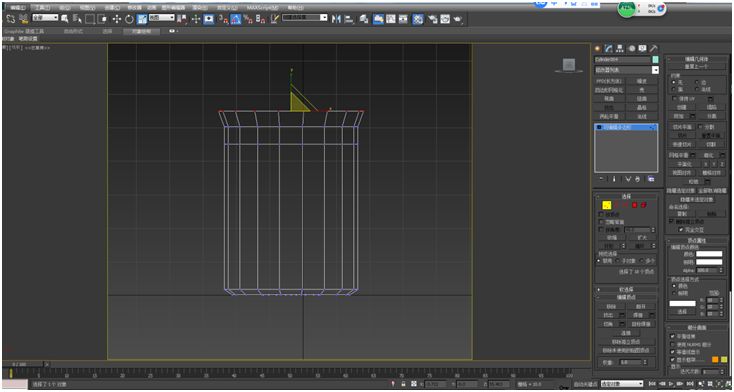Select the Edge constraint radio button
This screenshot has height=392, width=734.
(x=697, y=82)
